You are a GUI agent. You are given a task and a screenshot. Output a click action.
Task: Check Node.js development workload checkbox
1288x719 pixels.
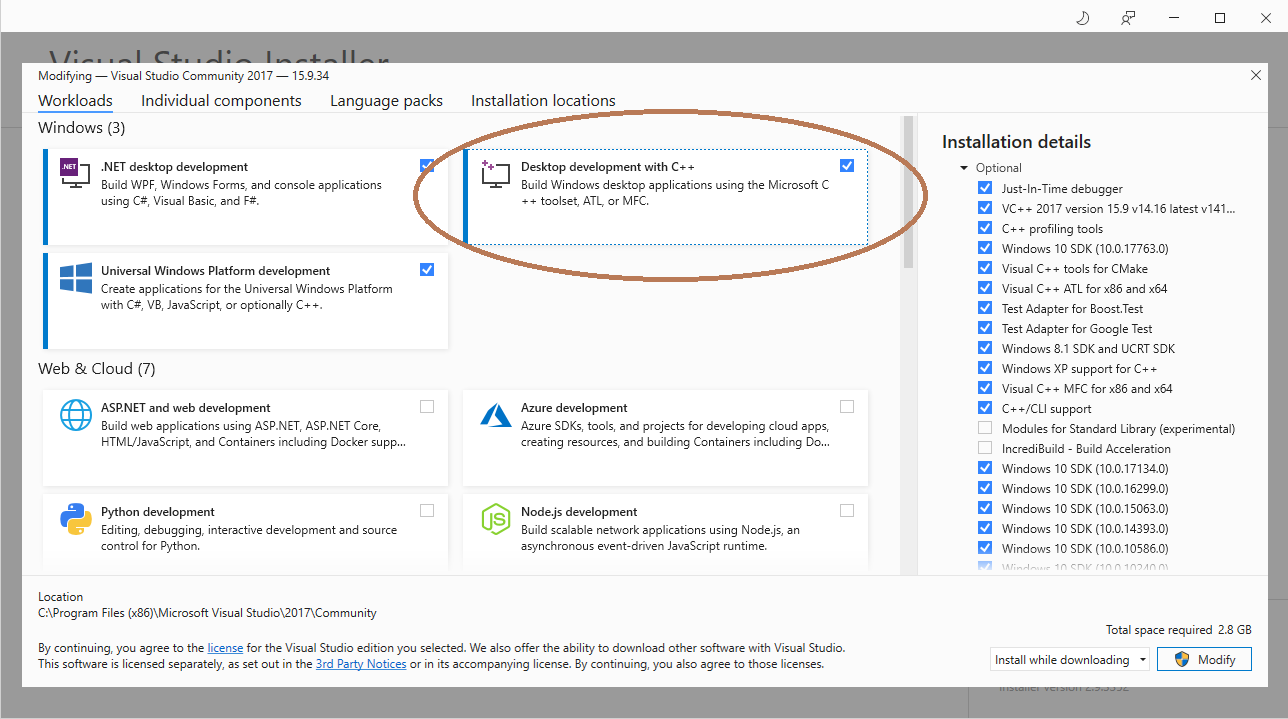coord(847,510)
